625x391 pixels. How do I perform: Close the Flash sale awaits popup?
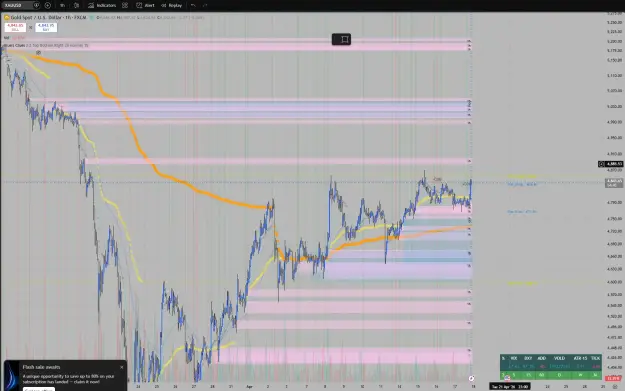click(122, 367)
